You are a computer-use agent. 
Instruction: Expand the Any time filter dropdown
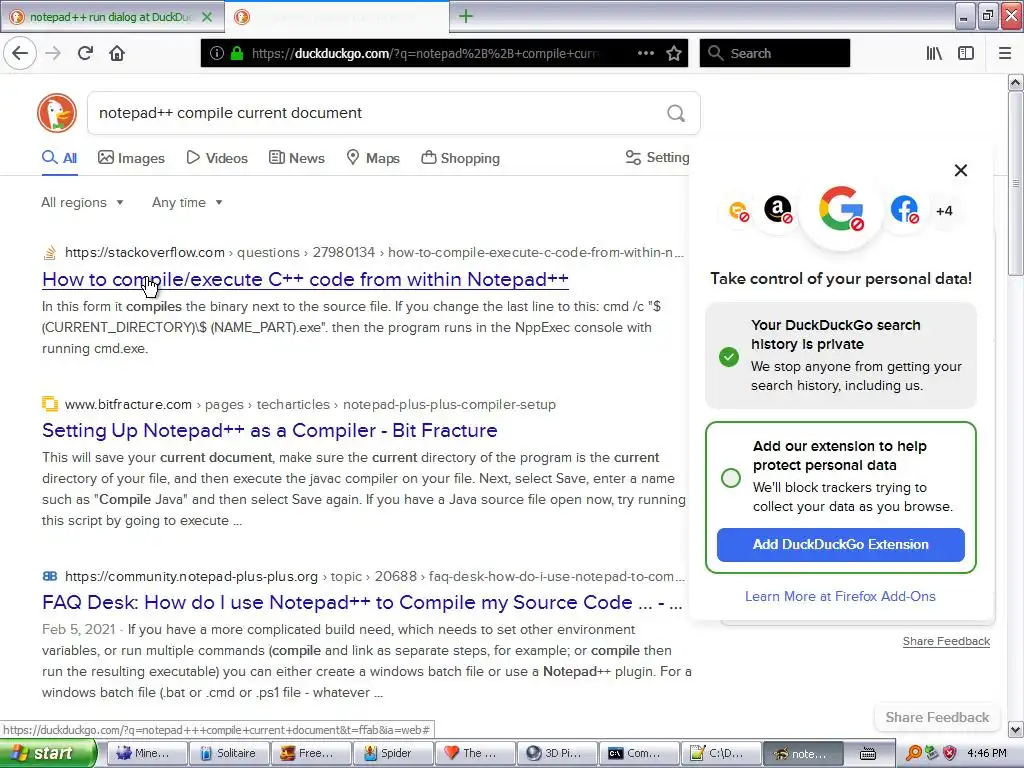pos(187,202)
